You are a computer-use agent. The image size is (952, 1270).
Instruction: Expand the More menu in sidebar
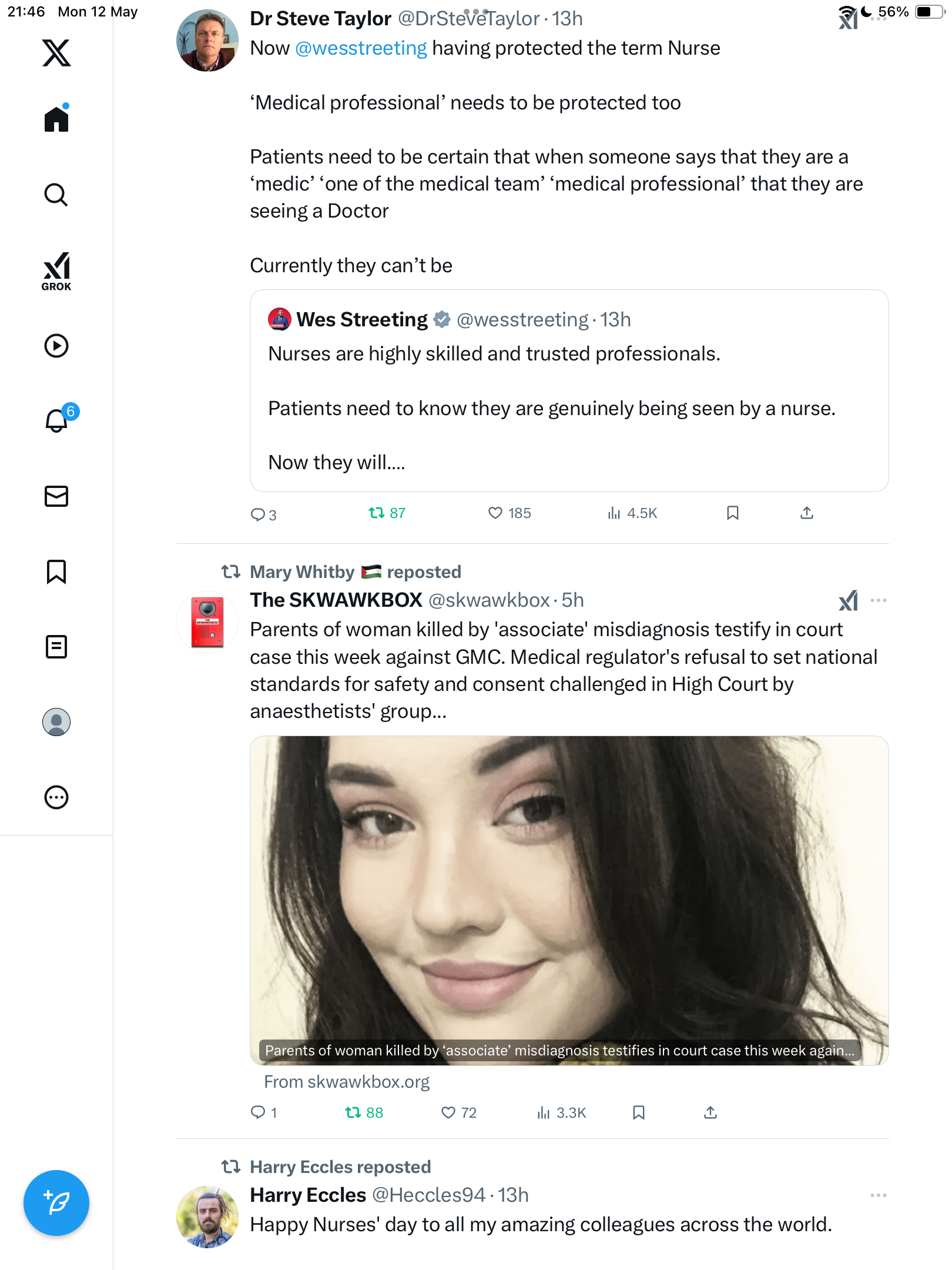[56, 797]
